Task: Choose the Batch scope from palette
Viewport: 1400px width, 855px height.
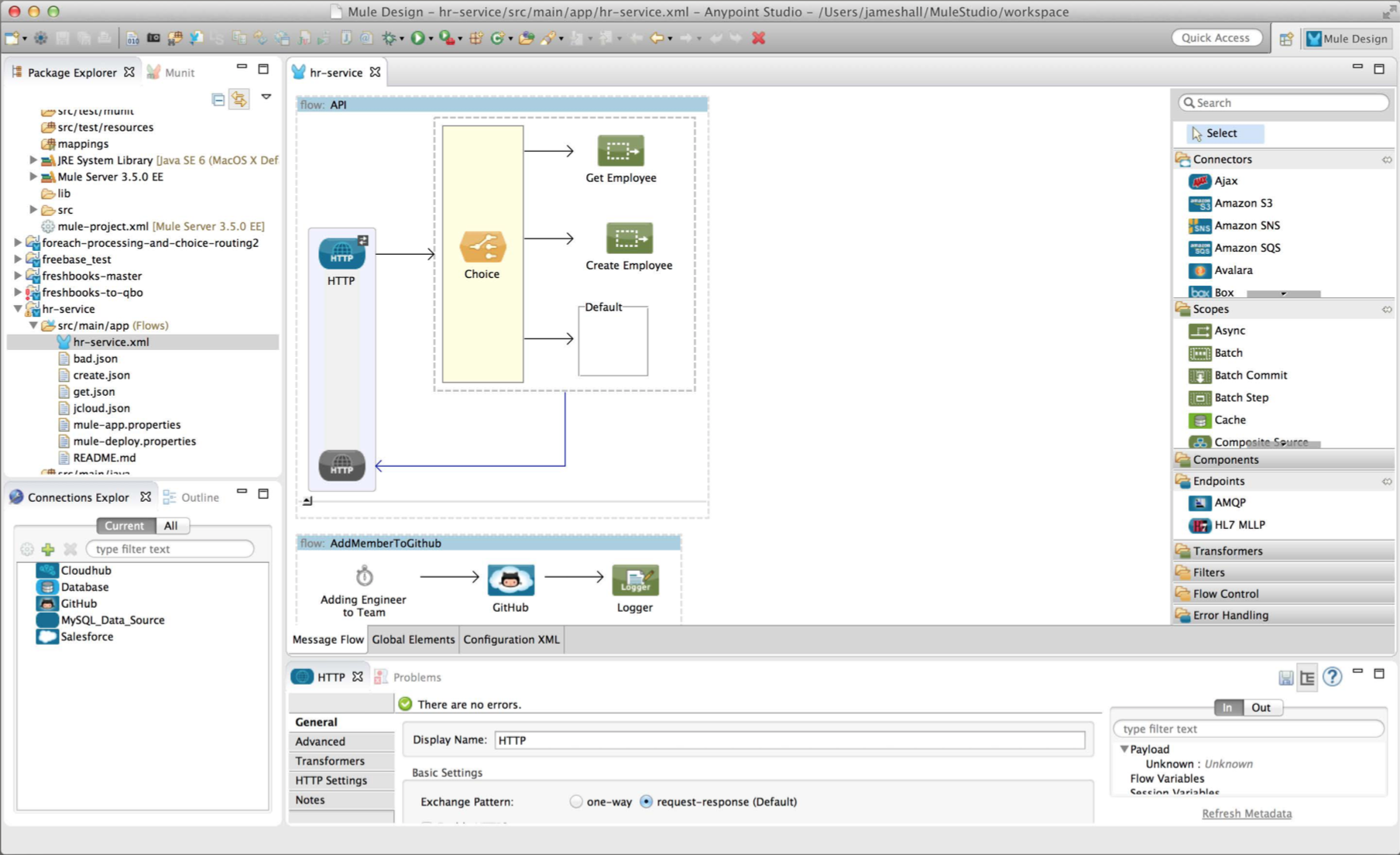Action: click(1216, 353)
